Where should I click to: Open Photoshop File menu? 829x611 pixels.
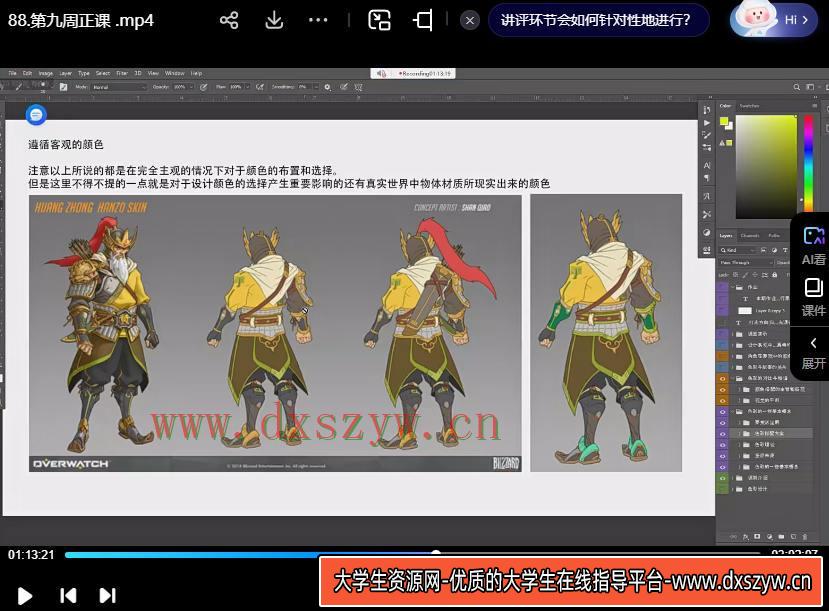point(12,73)
